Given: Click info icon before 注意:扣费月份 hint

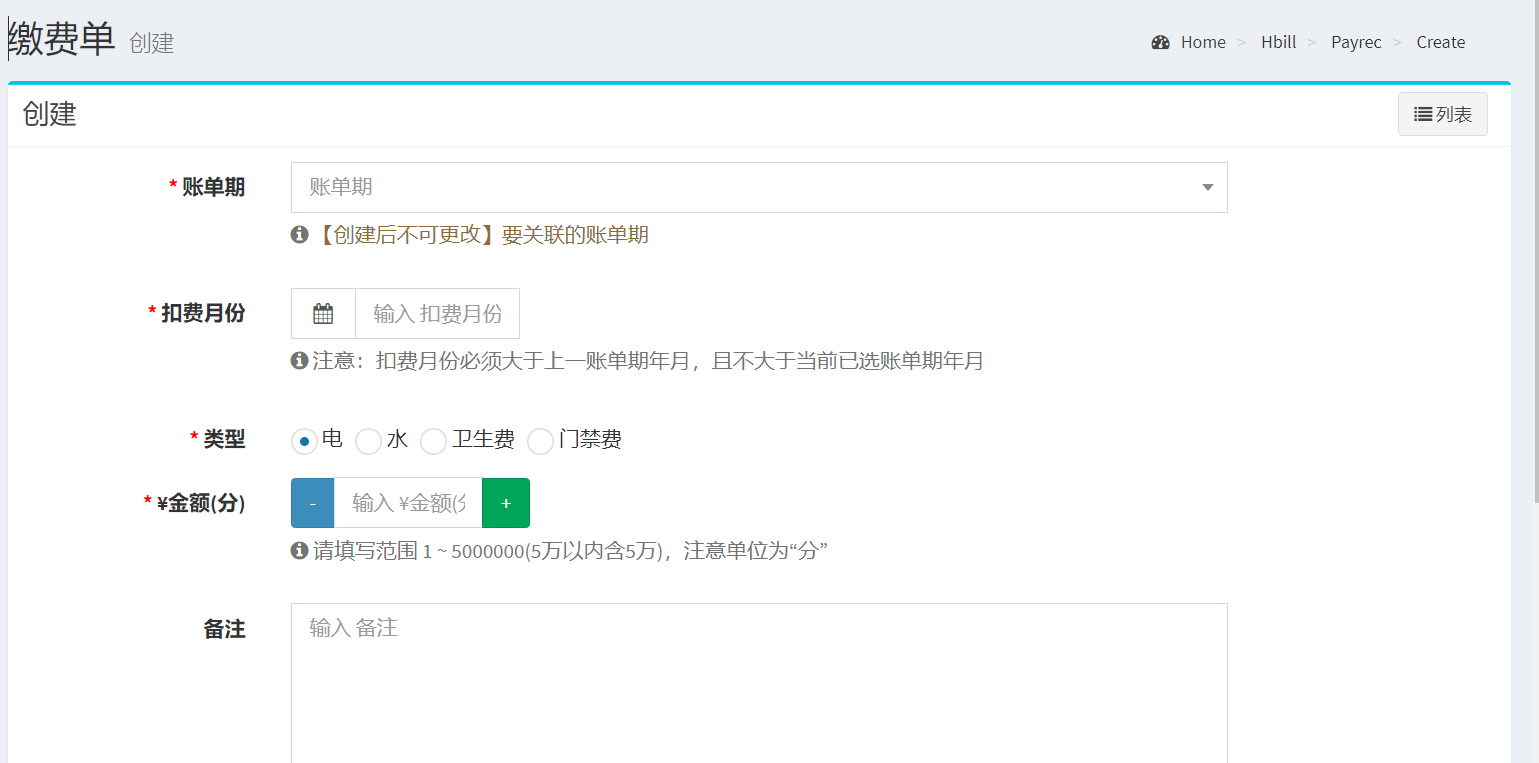Looking at the screenshot, I should point(299,360).
